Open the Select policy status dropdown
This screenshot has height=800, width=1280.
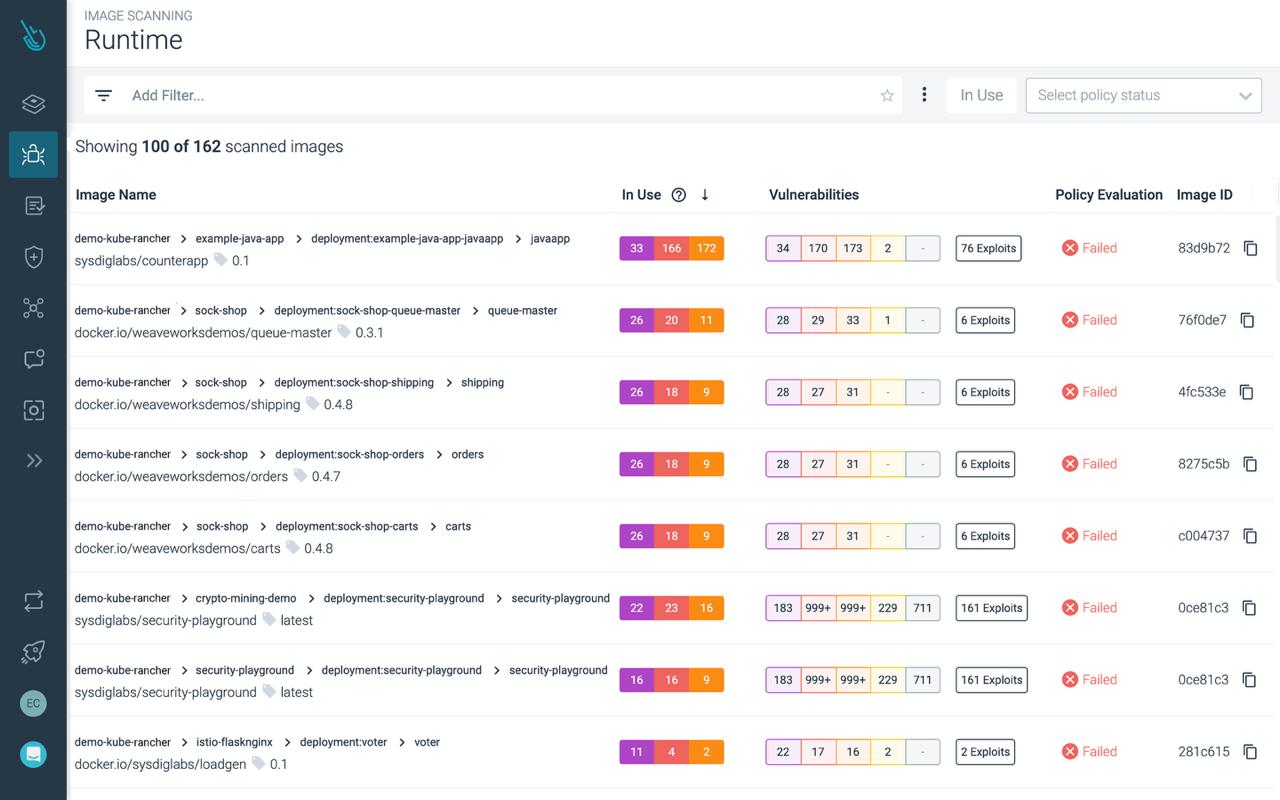pyautogui.click(x=1143, y=95)
